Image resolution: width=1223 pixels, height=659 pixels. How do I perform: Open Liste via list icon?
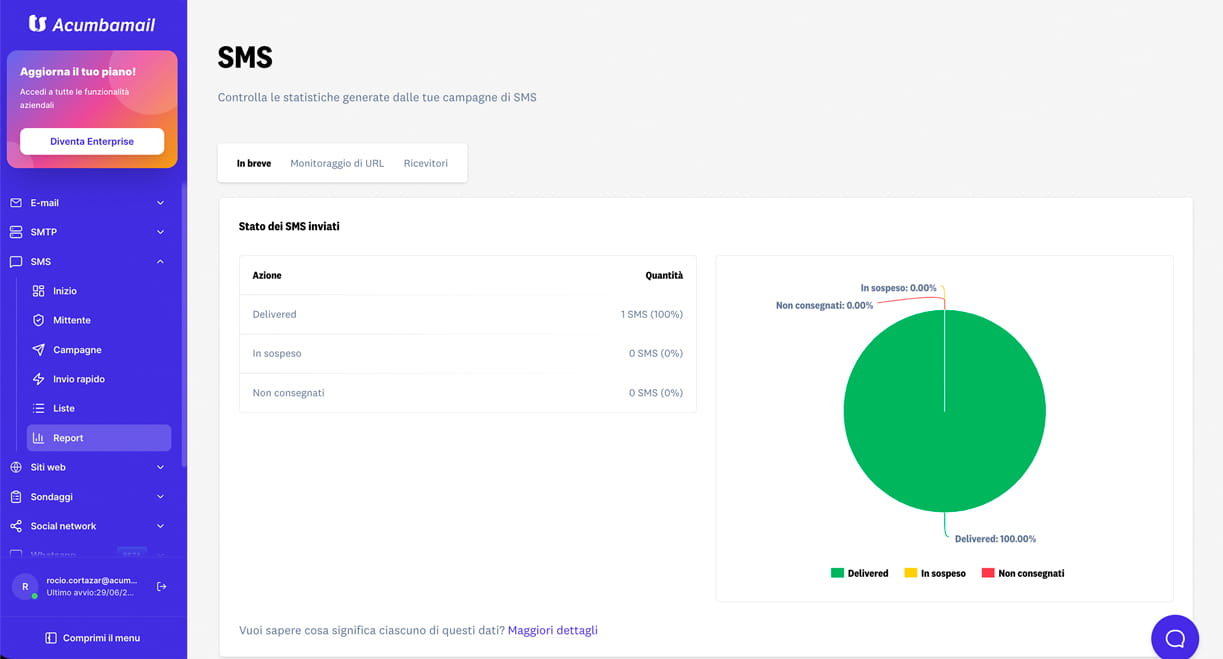pyautogui.click(x=39, y=408)
